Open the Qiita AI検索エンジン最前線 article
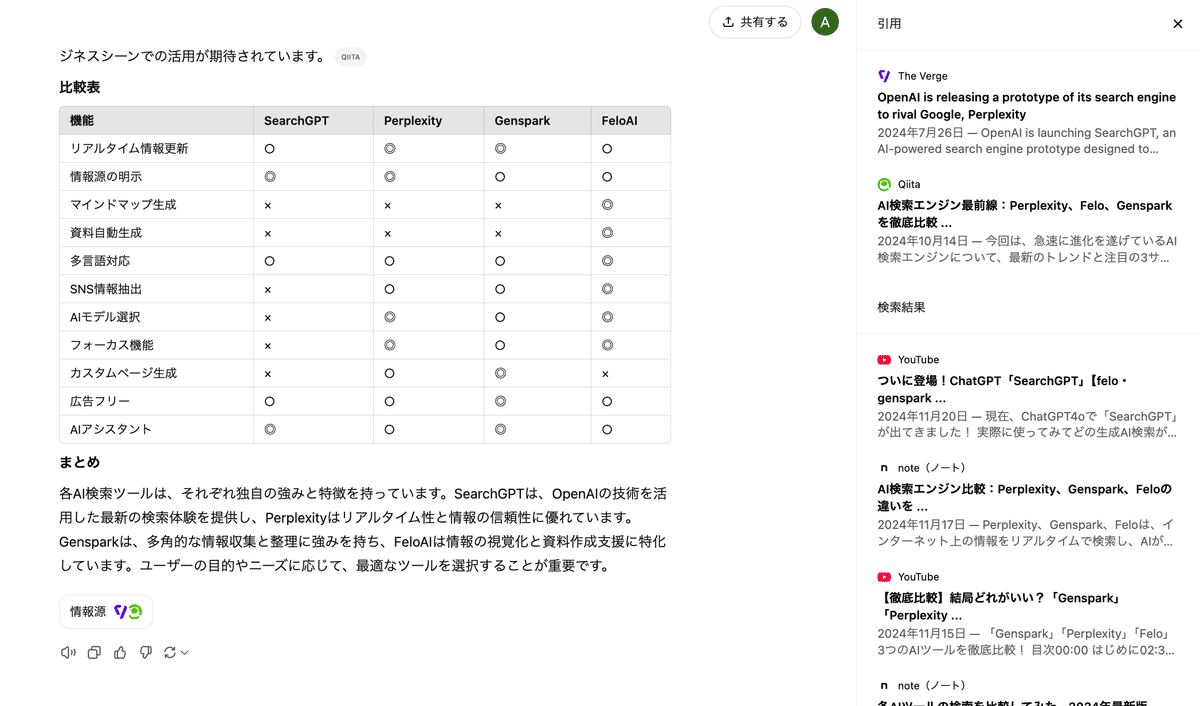This screenshot has width=1200, height=706. click(x=1024, y=214)
